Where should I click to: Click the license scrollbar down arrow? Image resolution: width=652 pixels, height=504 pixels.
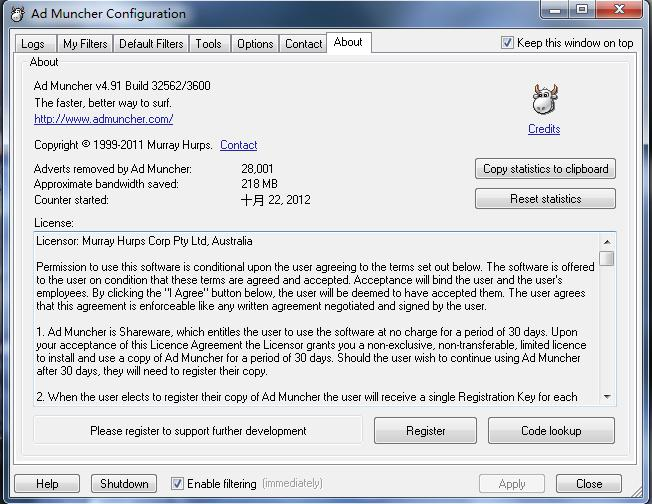607,397
